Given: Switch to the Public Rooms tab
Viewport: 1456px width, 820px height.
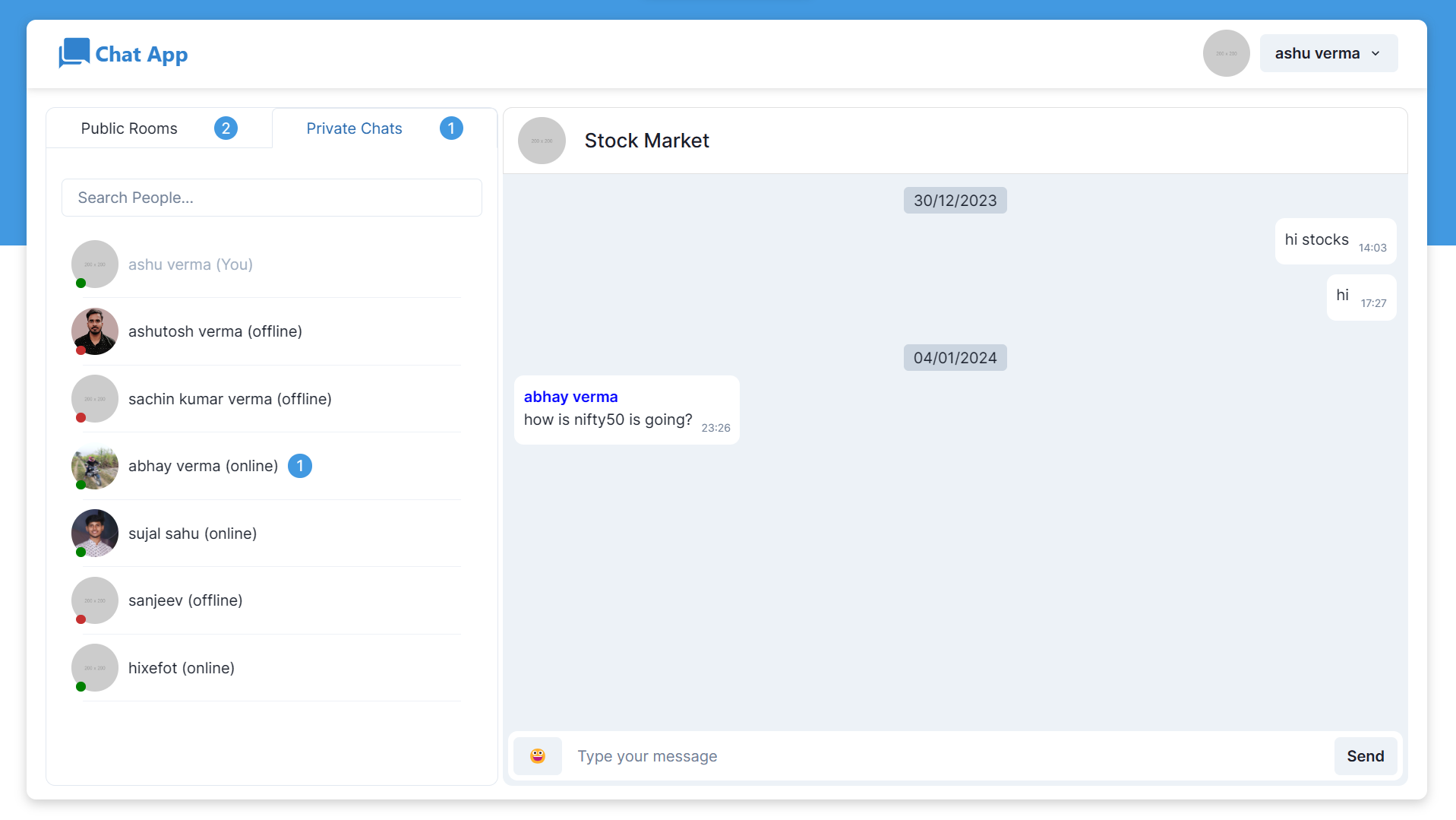Looking at the screenshot, I should (129, 128).
